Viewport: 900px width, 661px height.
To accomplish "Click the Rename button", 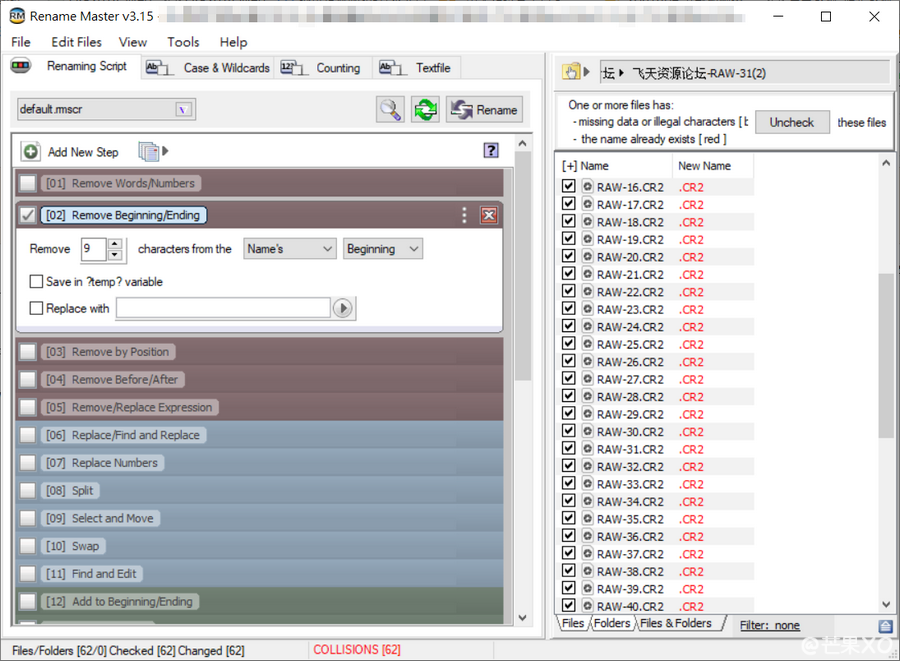I will pos(484,109).
